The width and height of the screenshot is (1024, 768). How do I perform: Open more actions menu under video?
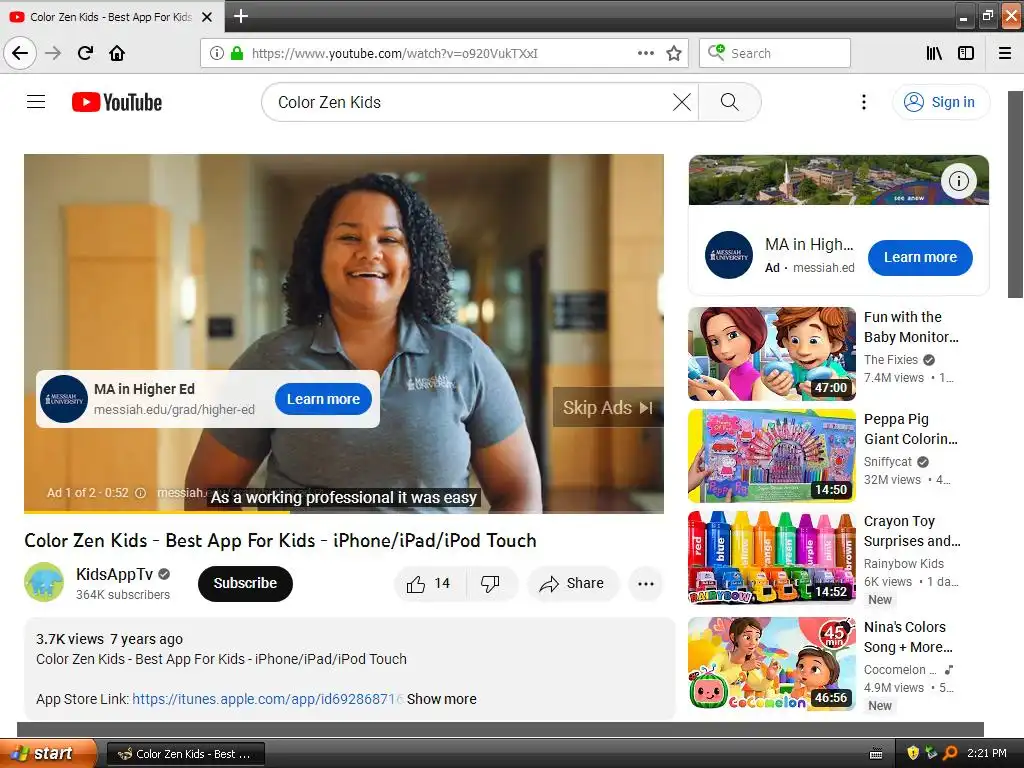645,584
